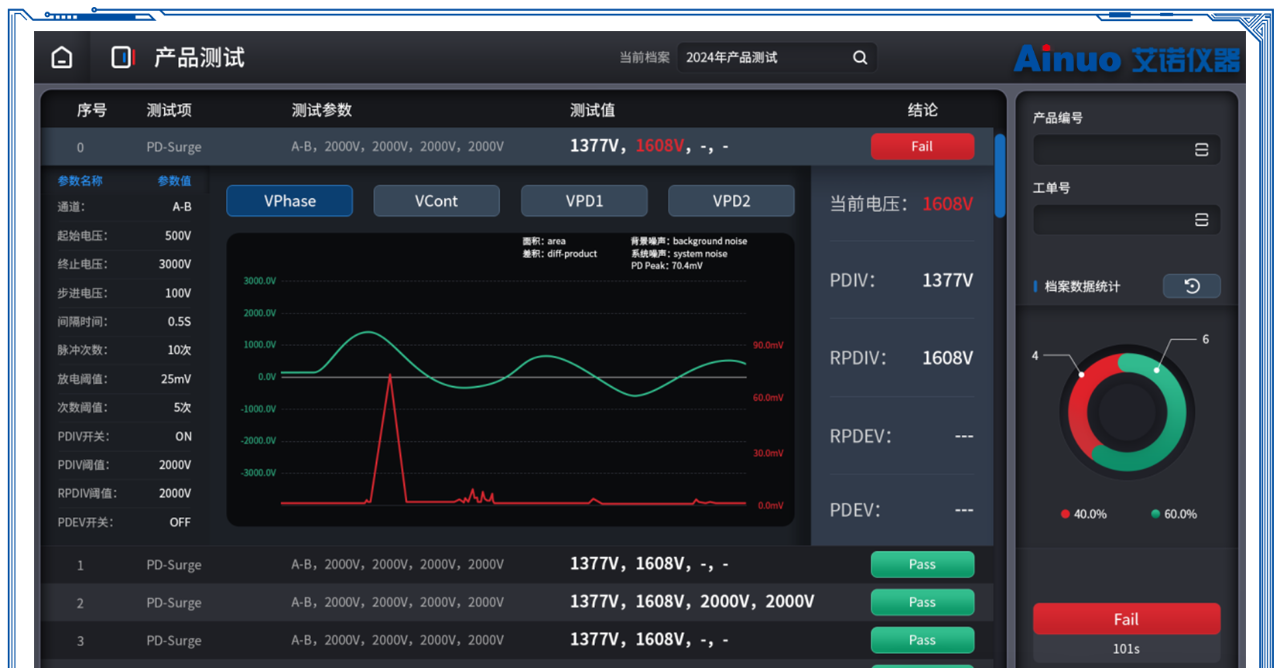1280x670 pixels.
Task: Switch to the VPD1 waveform tab
Action: click(x=584, y=201)
